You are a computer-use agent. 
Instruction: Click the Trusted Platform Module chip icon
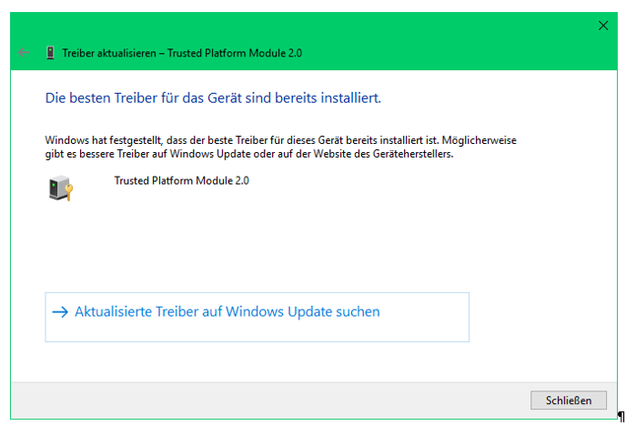[x=60, y=189]
